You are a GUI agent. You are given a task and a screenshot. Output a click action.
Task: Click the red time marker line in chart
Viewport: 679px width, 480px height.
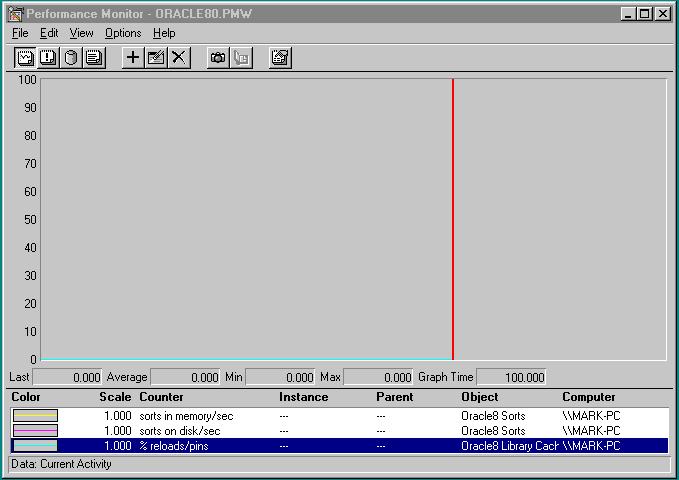[x=453, y=219]
